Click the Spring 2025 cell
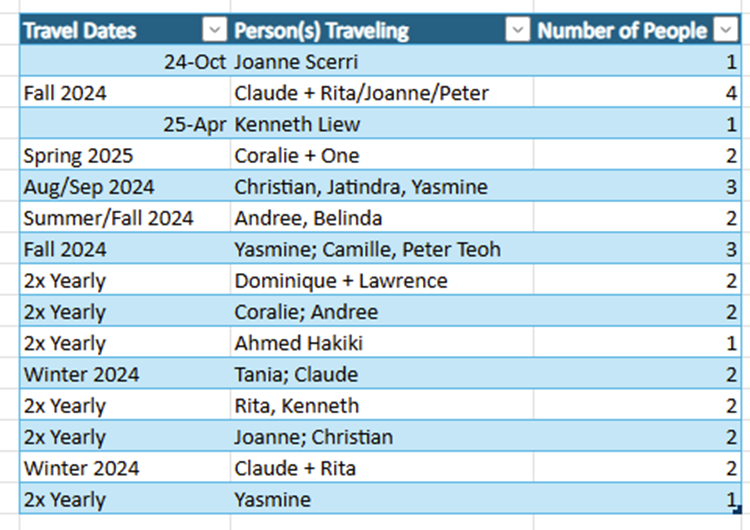The width and height of the screenshot is (750, 530). pyautogui.click(x=125, y=155)
